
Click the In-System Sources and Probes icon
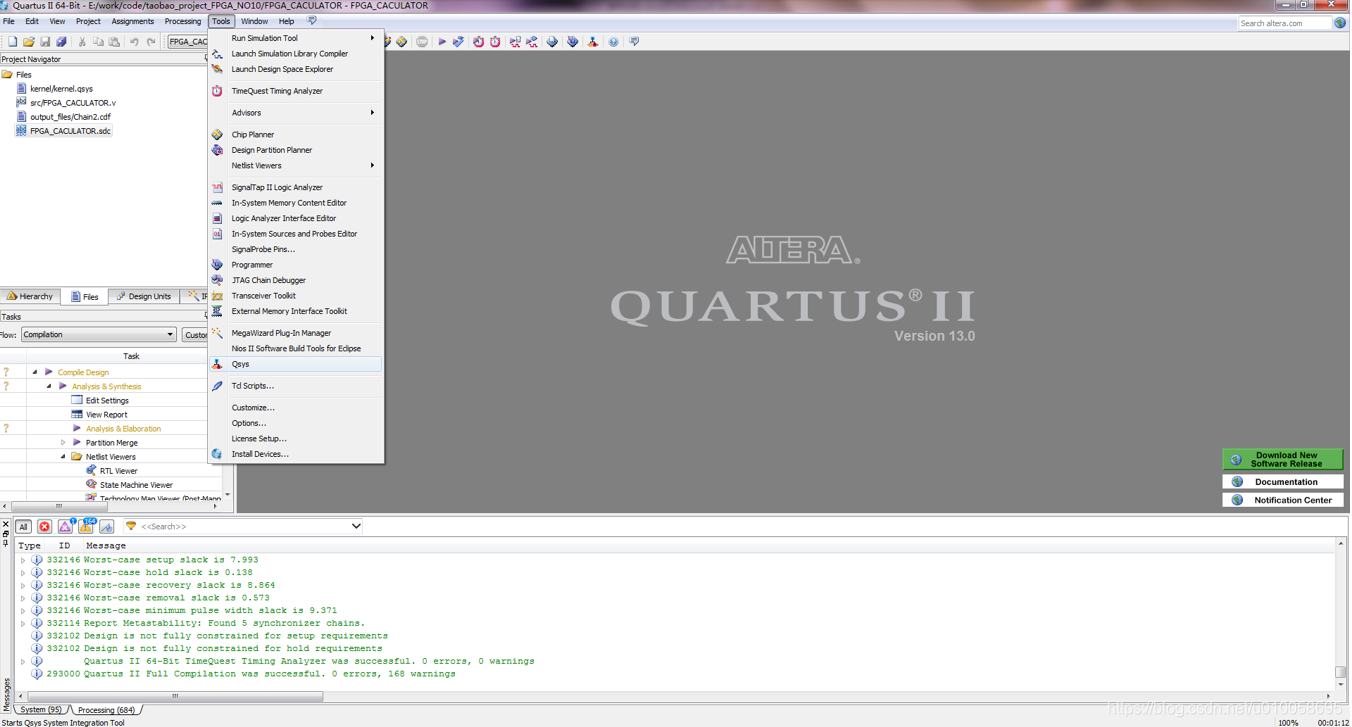(217, 234)
